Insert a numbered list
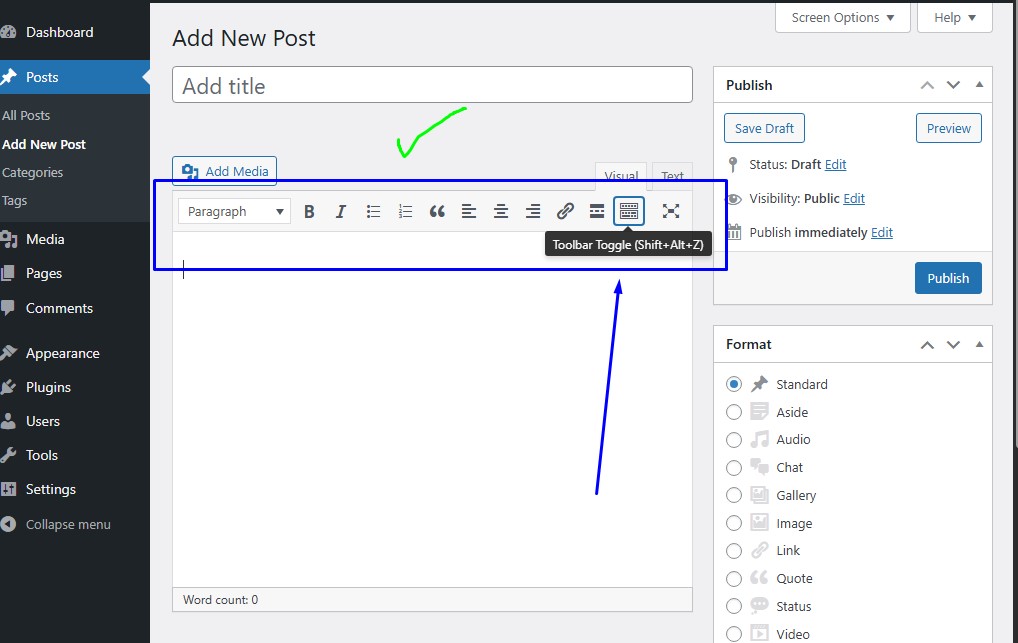The image size is (1018, 643). pyautogui.click(x=405, y=211)
